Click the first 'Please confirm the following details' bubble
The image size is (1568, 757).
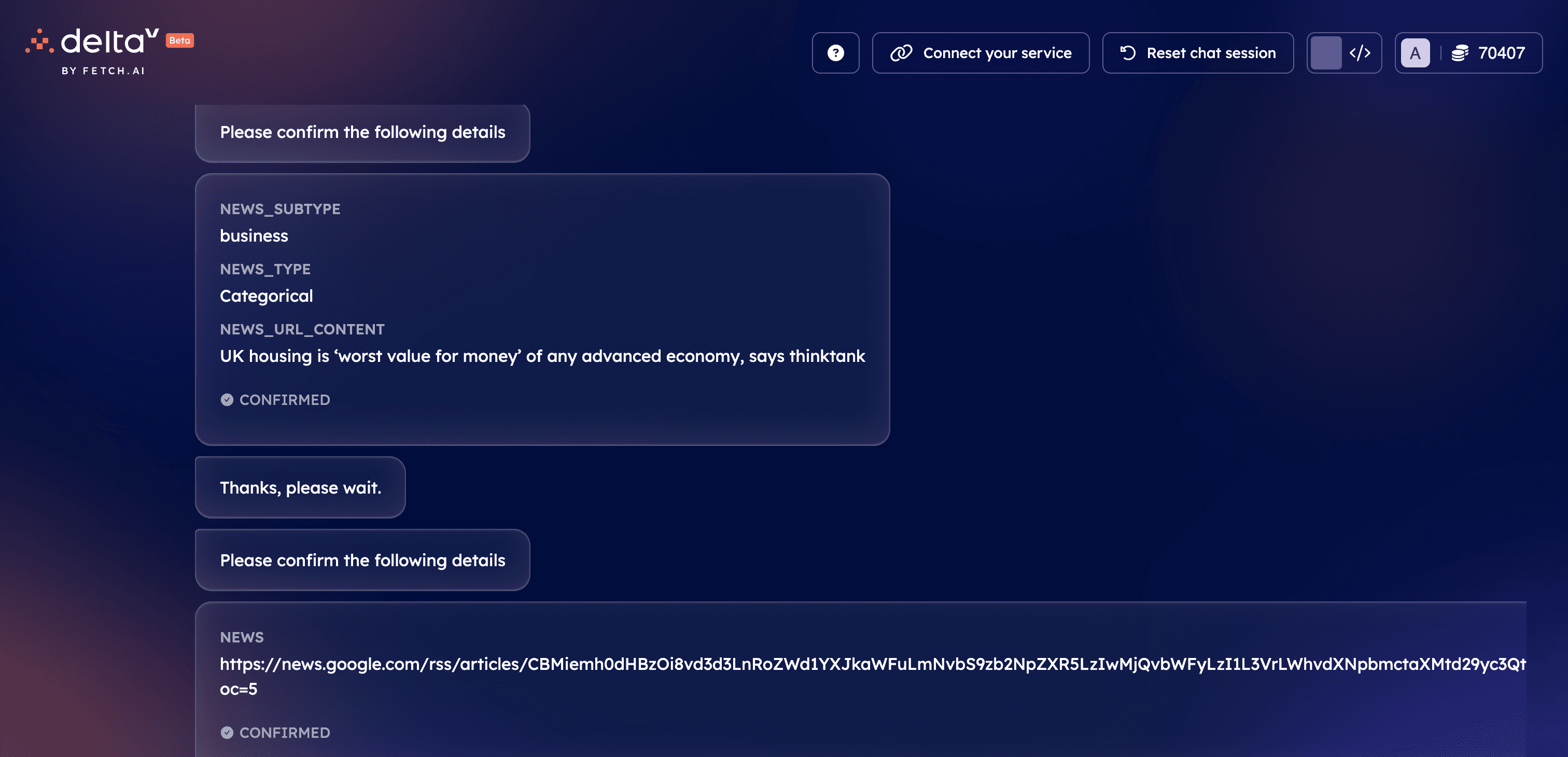pos(362,132)
